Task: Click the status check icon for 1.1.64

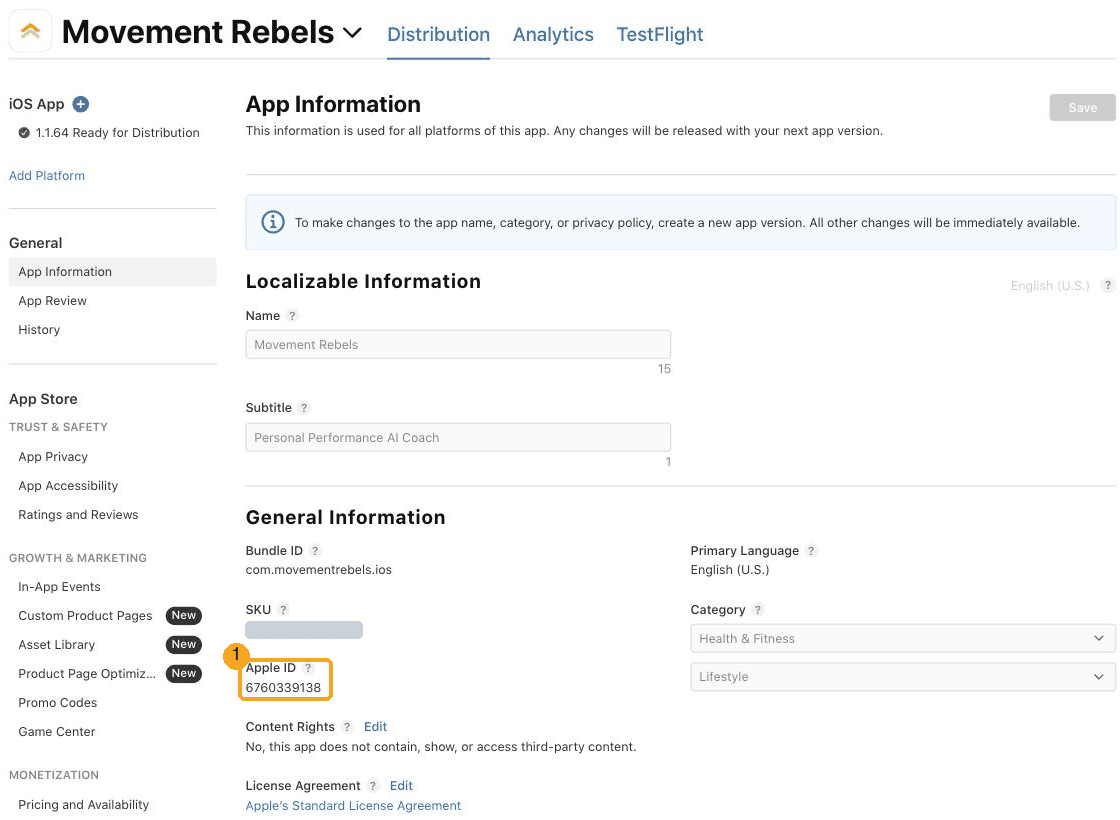Action: point(24,133)
